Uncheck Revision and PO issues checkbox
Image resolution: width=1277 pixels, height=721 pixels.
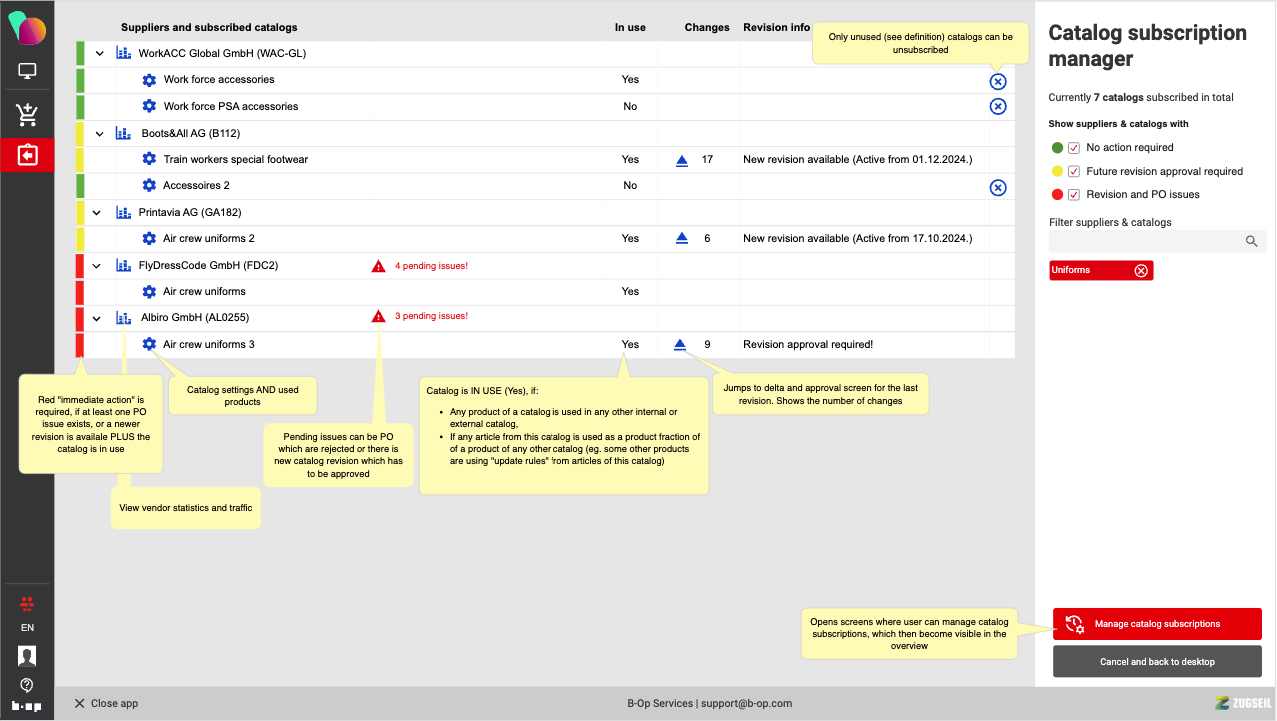(x=1074, y=194)
